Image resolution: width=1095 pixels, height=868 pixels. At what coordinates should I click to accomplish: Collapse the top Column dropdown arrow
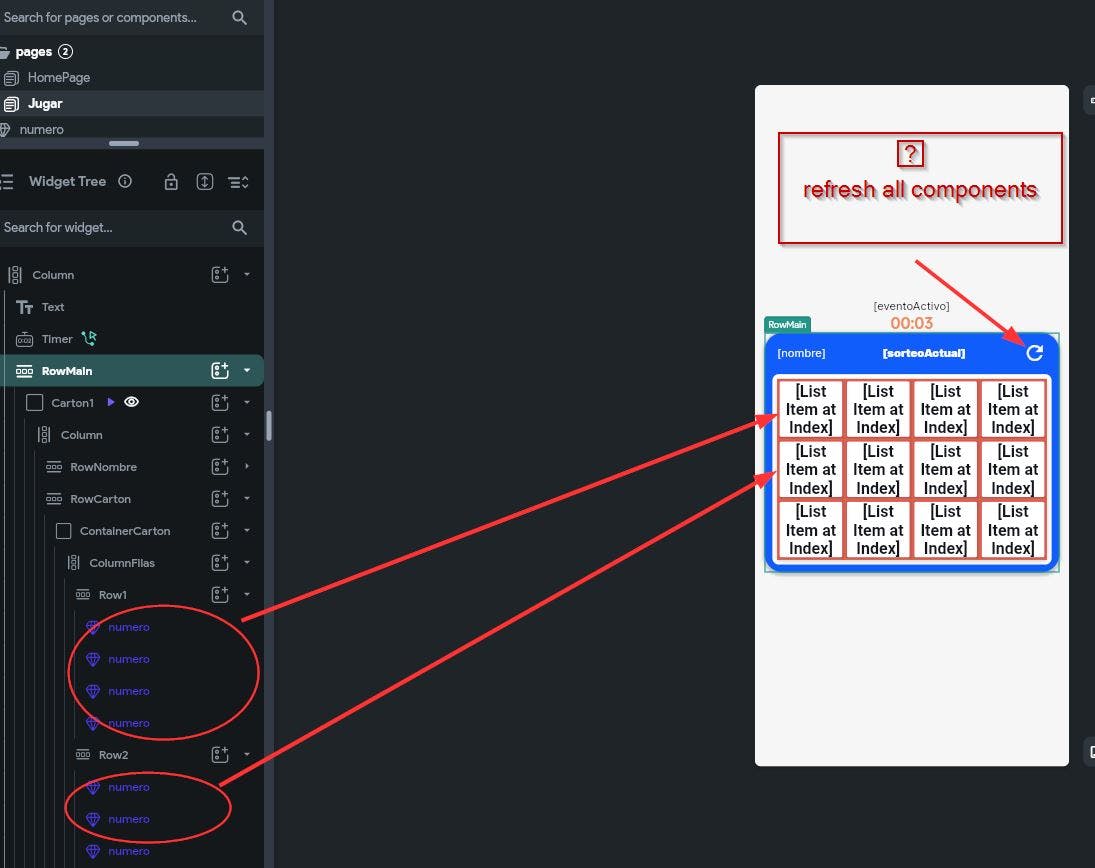[247, 274]
